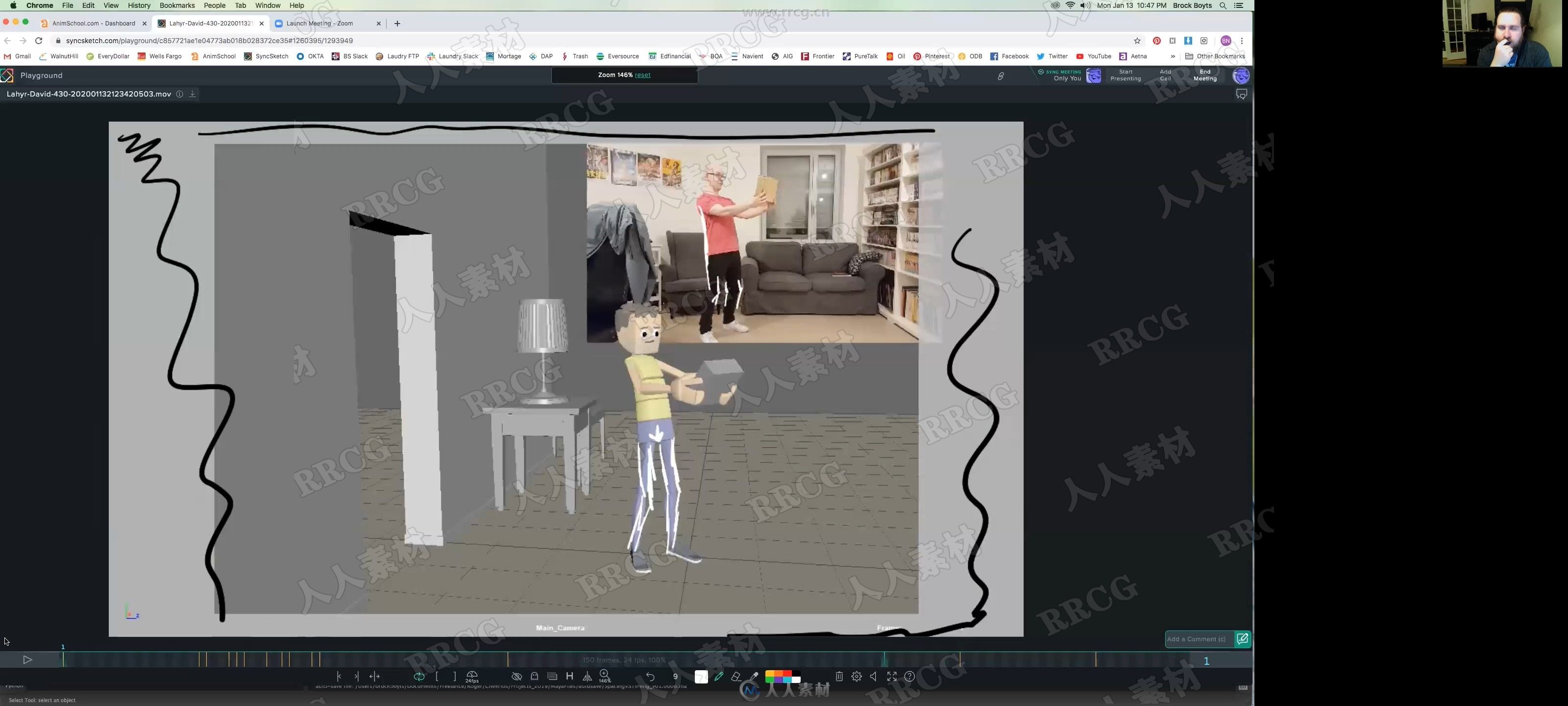
Task: Open the Wi-Fi status menu
Action: (x=1070, y=5)
